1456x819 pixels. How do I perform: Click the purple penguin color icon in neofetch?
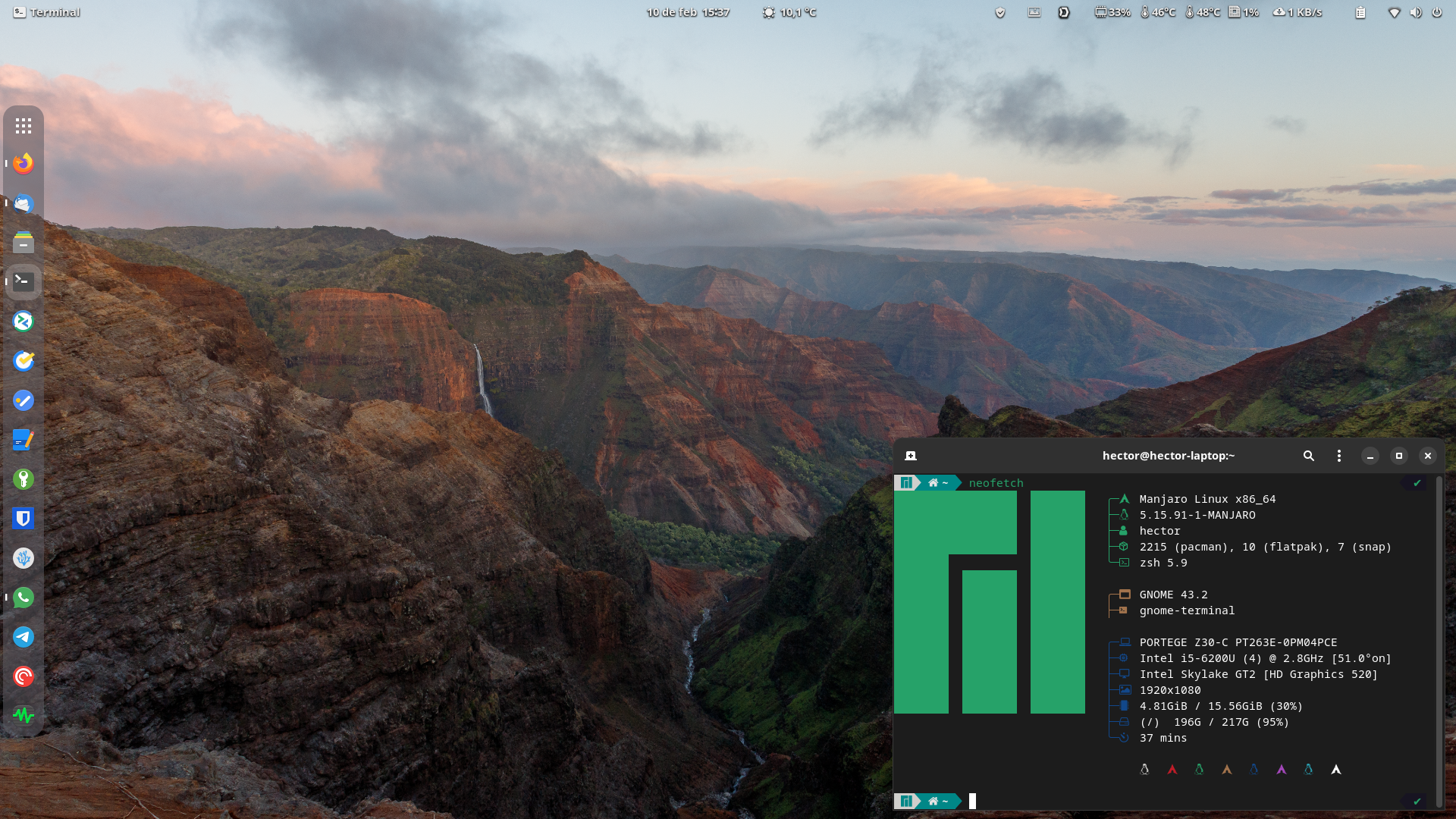tap(1282, 770)
